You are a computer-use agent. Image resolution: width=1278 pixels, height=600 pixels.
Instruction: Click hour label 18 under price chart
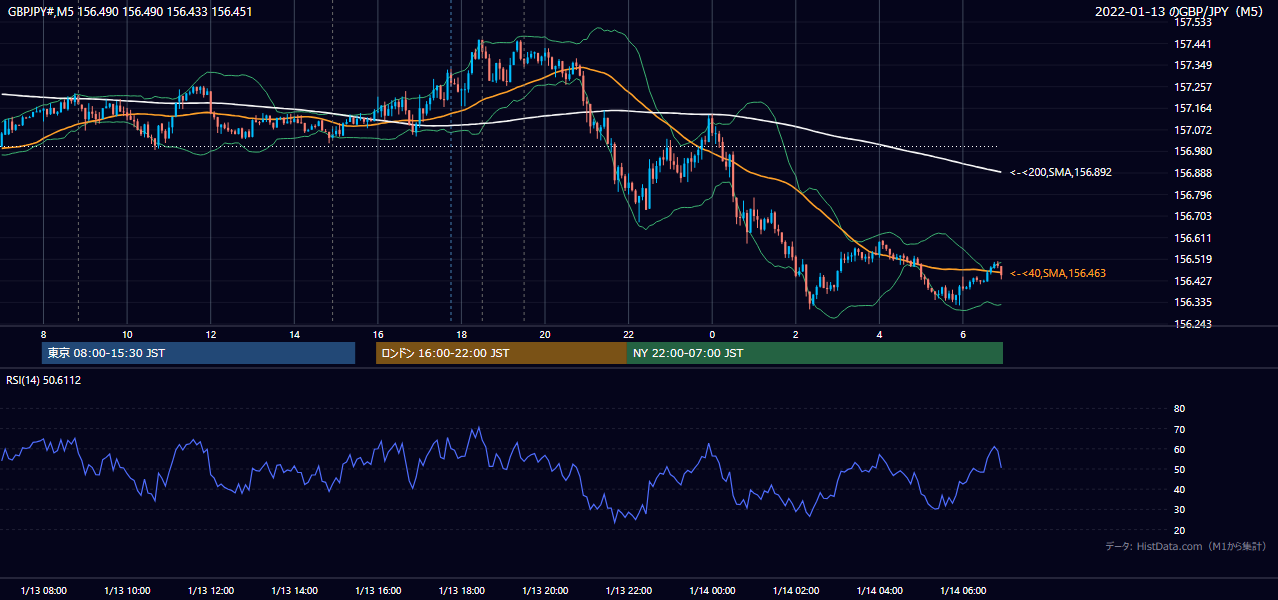click(x=461, y=334)
